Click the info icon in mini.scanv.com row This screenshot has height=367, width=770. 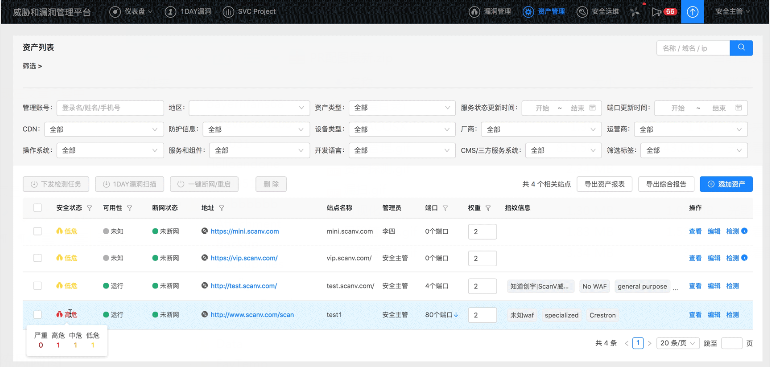click(x=744, y=230)
